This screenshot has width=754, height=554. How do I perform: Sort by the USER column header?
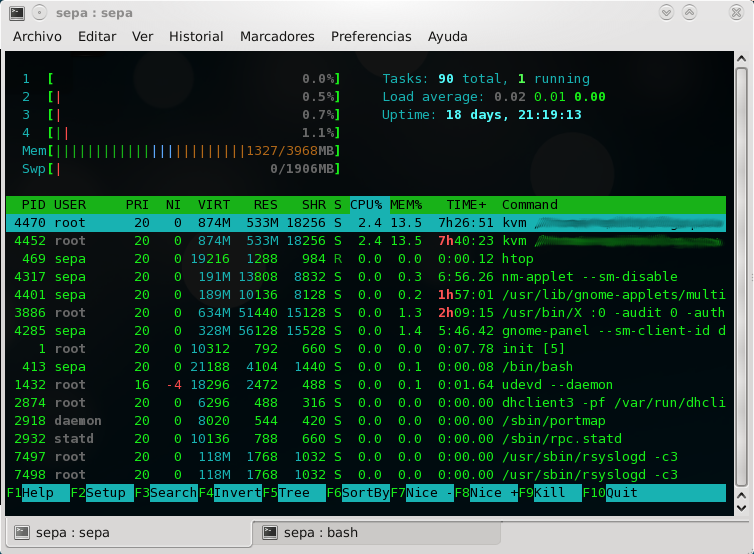click(x=70, y=205)
